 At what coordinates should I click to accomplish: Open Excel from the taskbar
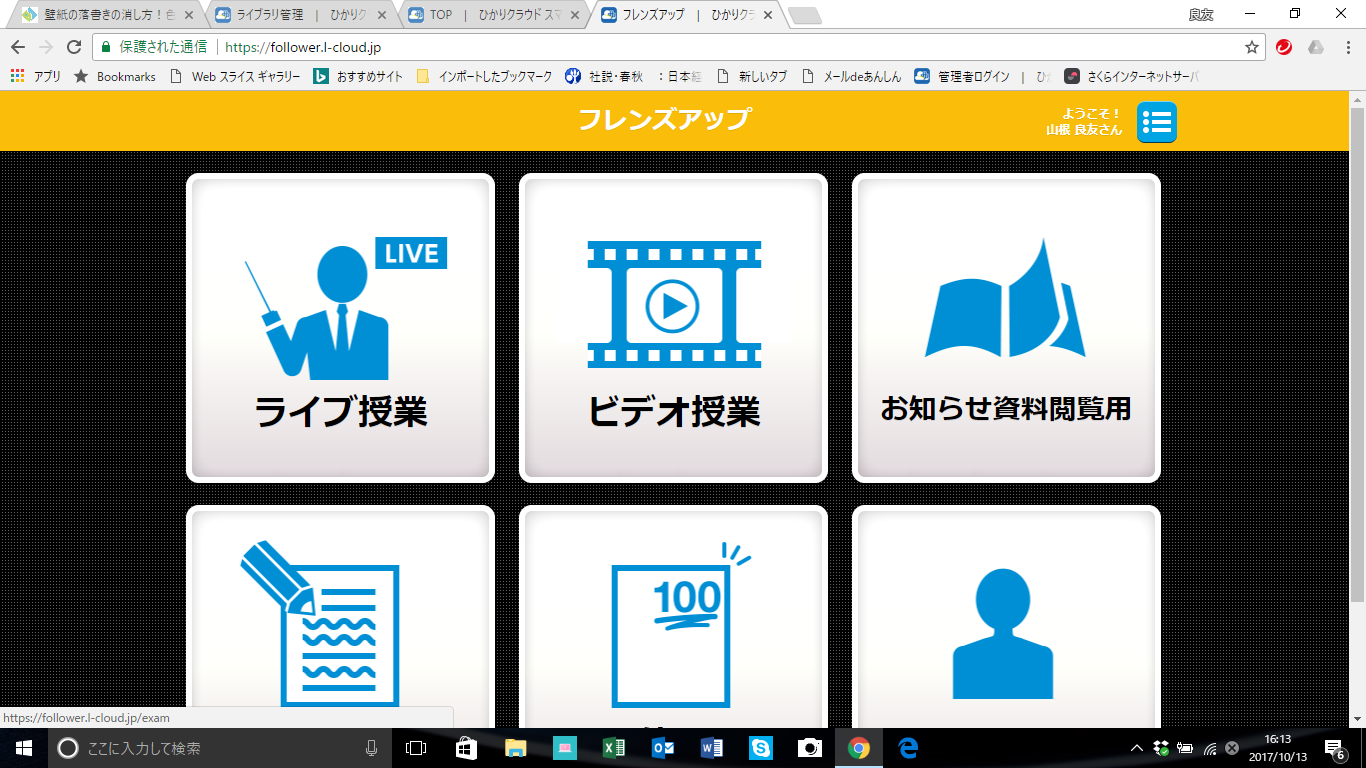click(x=614, y=748)
